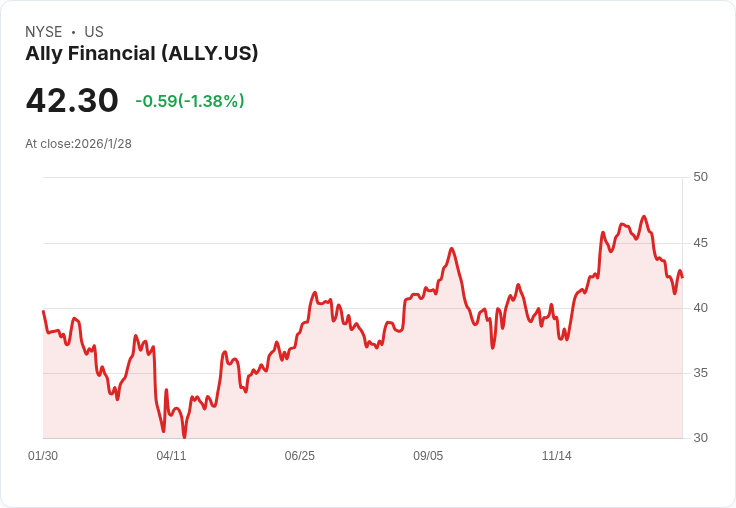Click the At close:2026/1/28 timestamp
Image resolution: width=736 pixels, height=508 pixels.
click(x=78, y=144)
